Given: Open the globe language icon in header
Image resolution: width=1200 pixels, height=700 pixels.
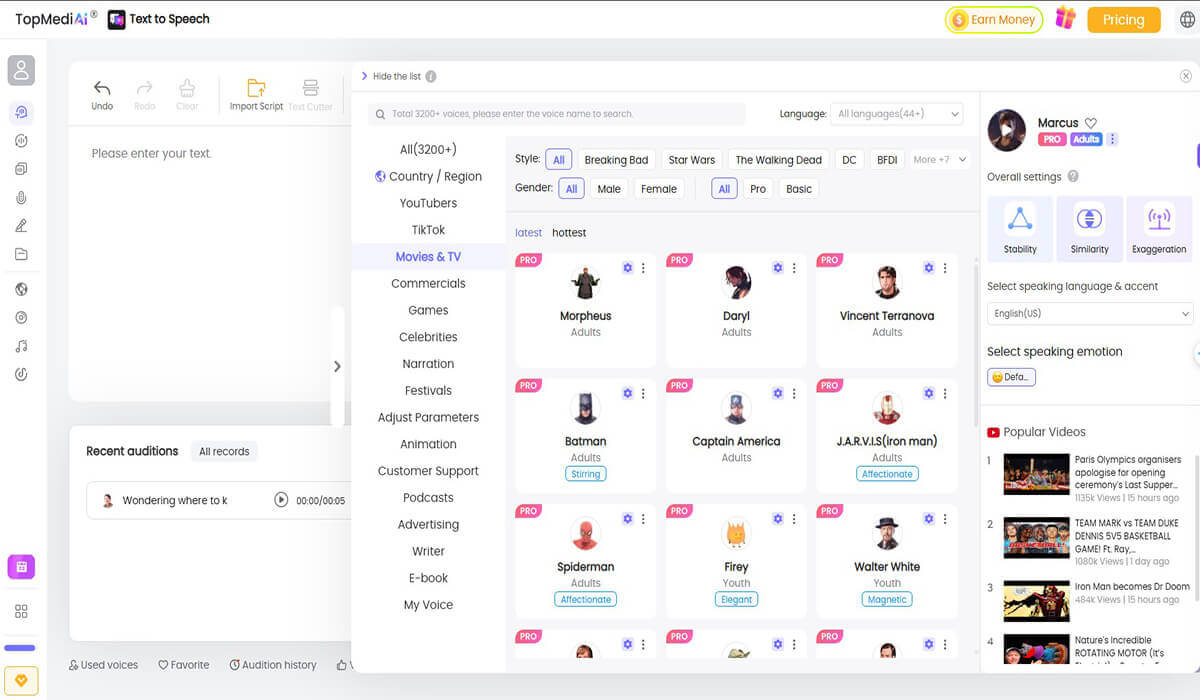Looking at the screenshot, I should 1188,20.
